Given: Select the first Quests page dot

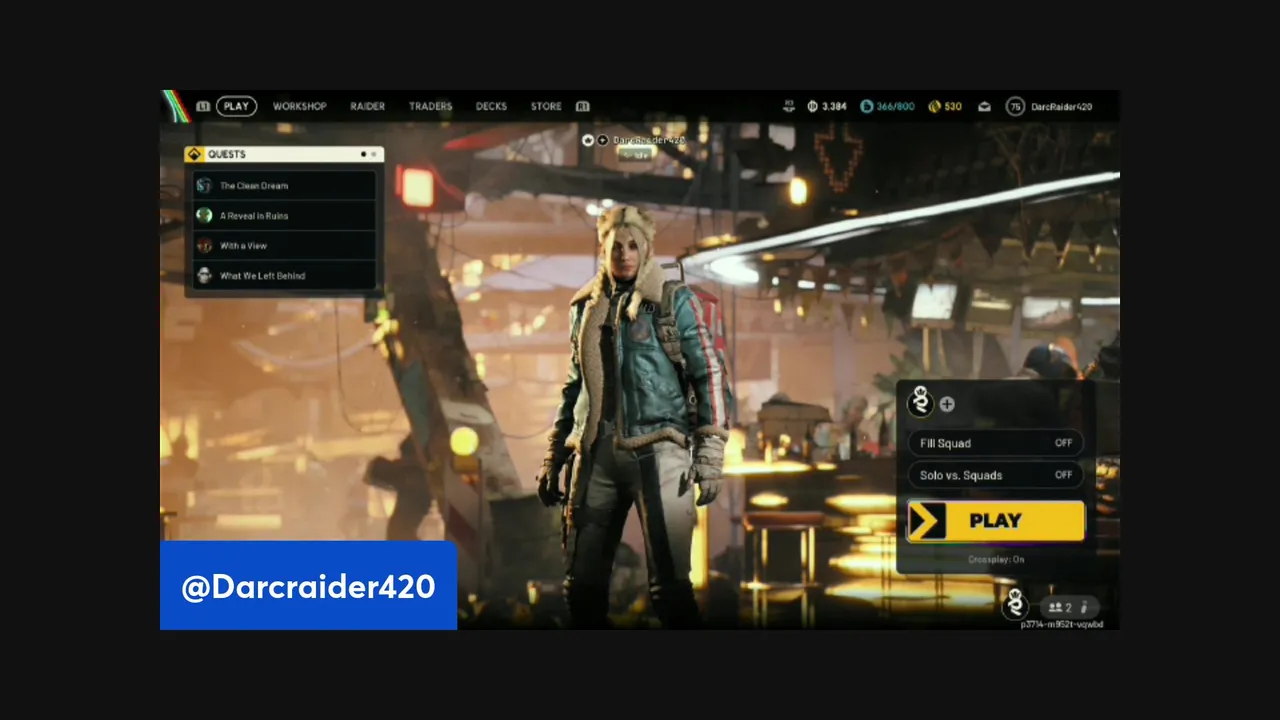Looking at the screenshot, I should pos(363,154).
